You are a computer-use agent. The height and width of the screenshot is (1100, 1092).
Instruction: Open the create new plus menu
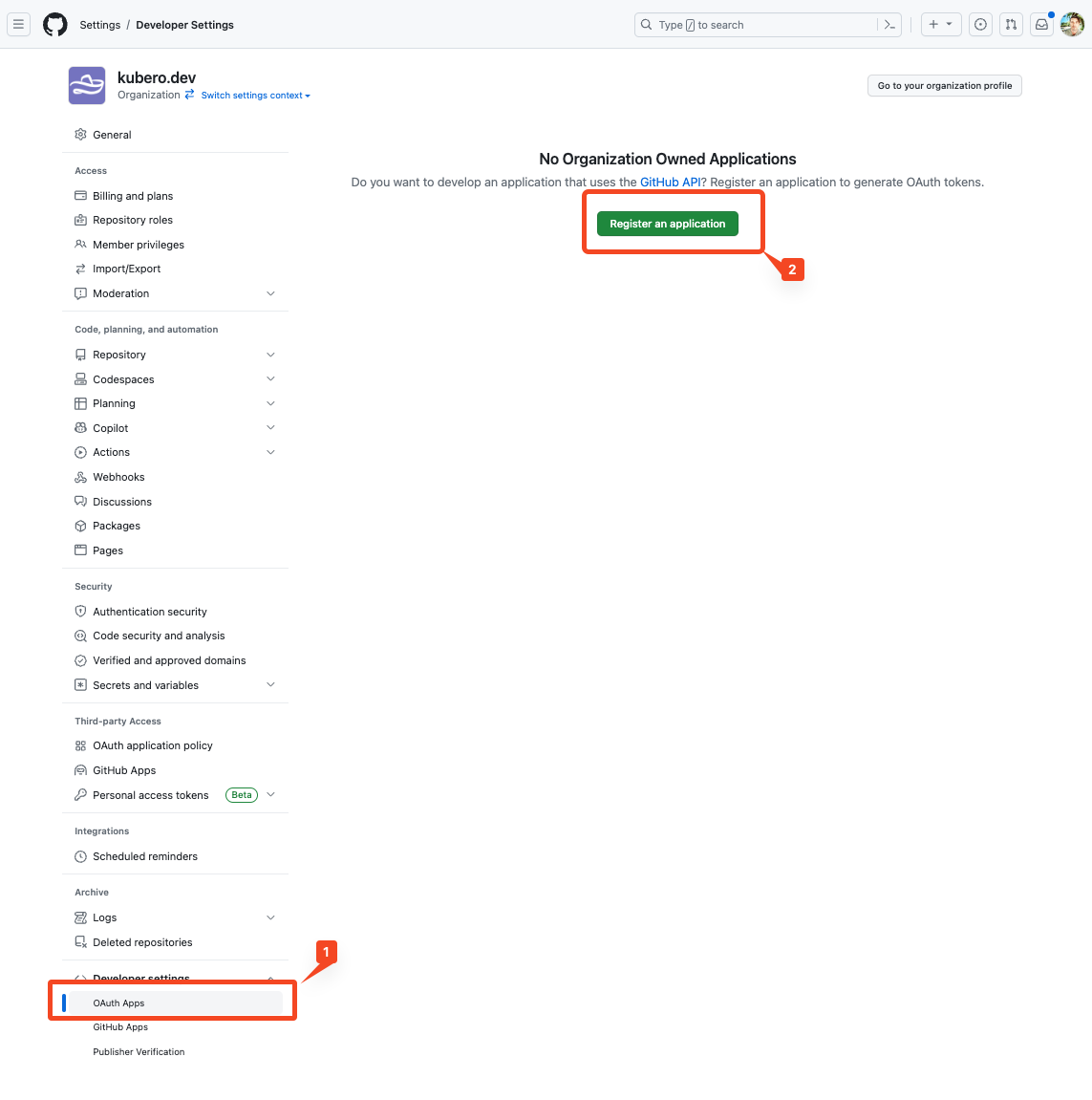click(x=940, y=25)
